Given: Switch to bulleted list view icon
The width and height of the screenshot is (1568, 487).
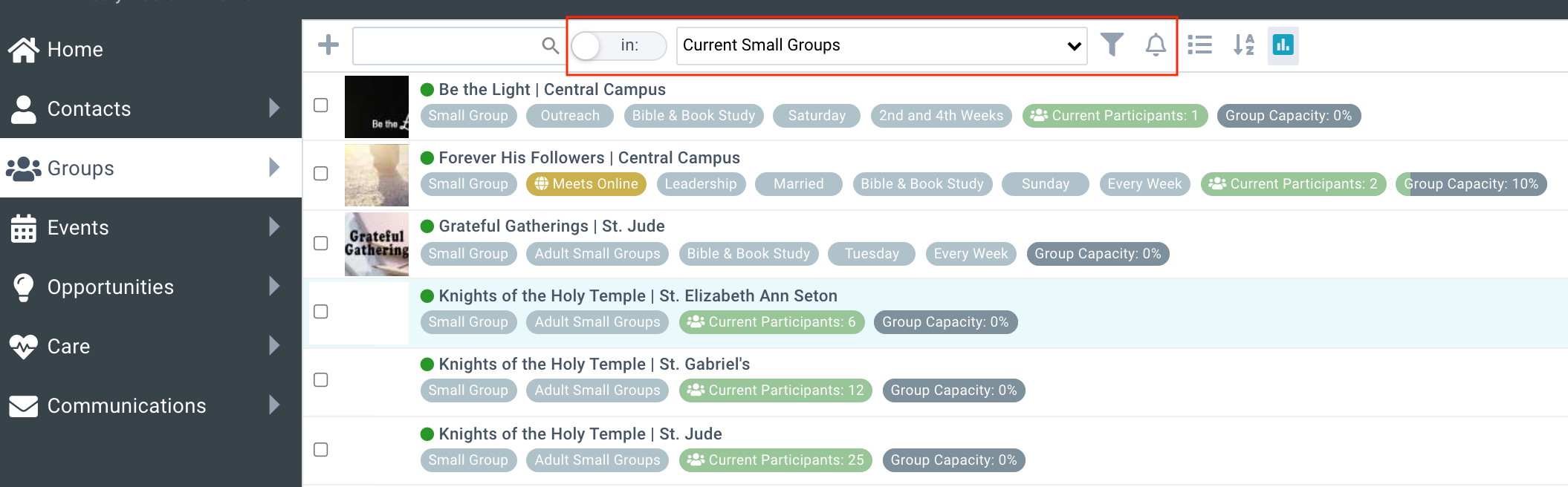Looking at the screenshot, I should click(x=1199, y=45).
